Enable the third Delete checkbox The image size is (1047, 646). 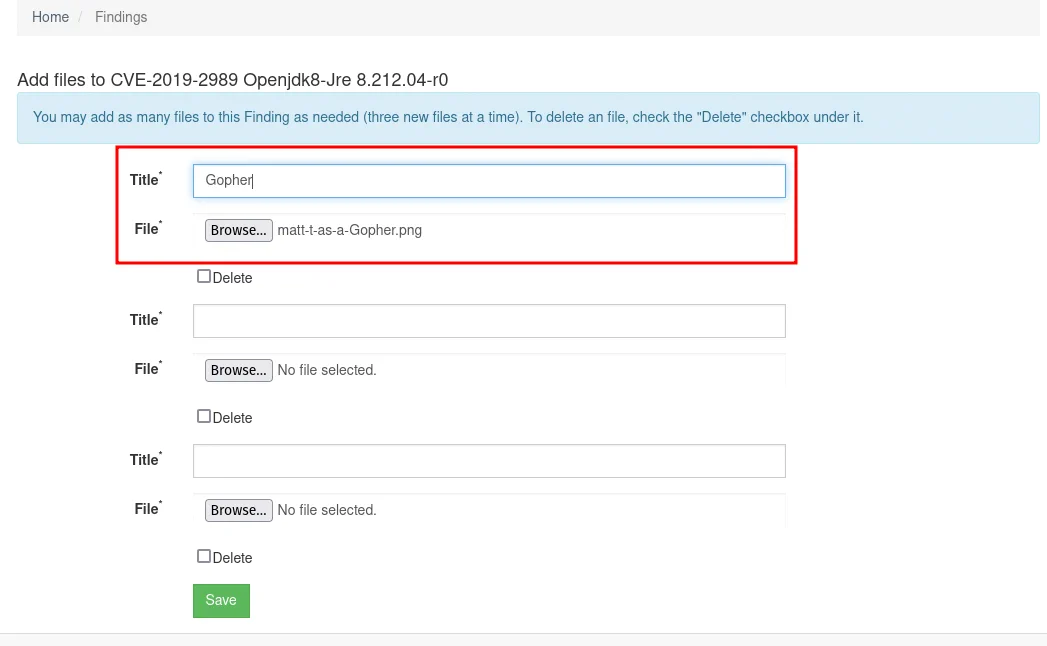tap(204, 557)
